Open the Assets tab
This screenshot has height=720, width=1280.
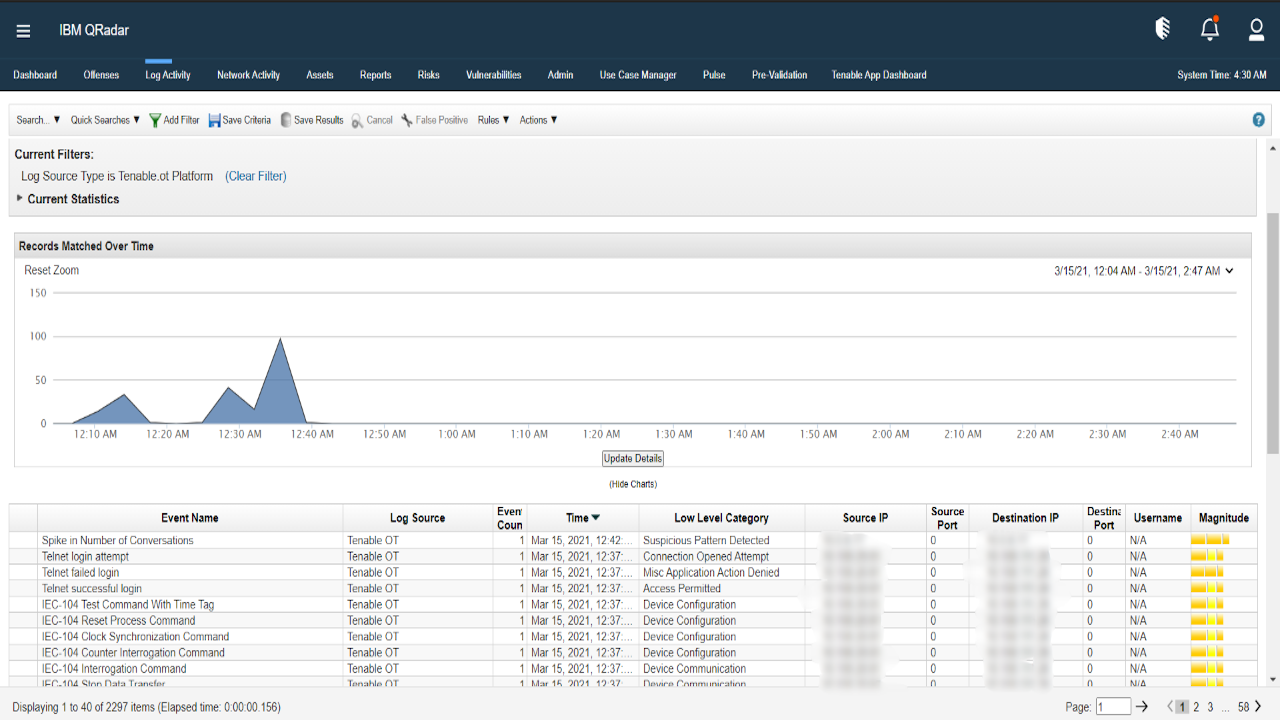pyautogui.click(x=320, y=75)
